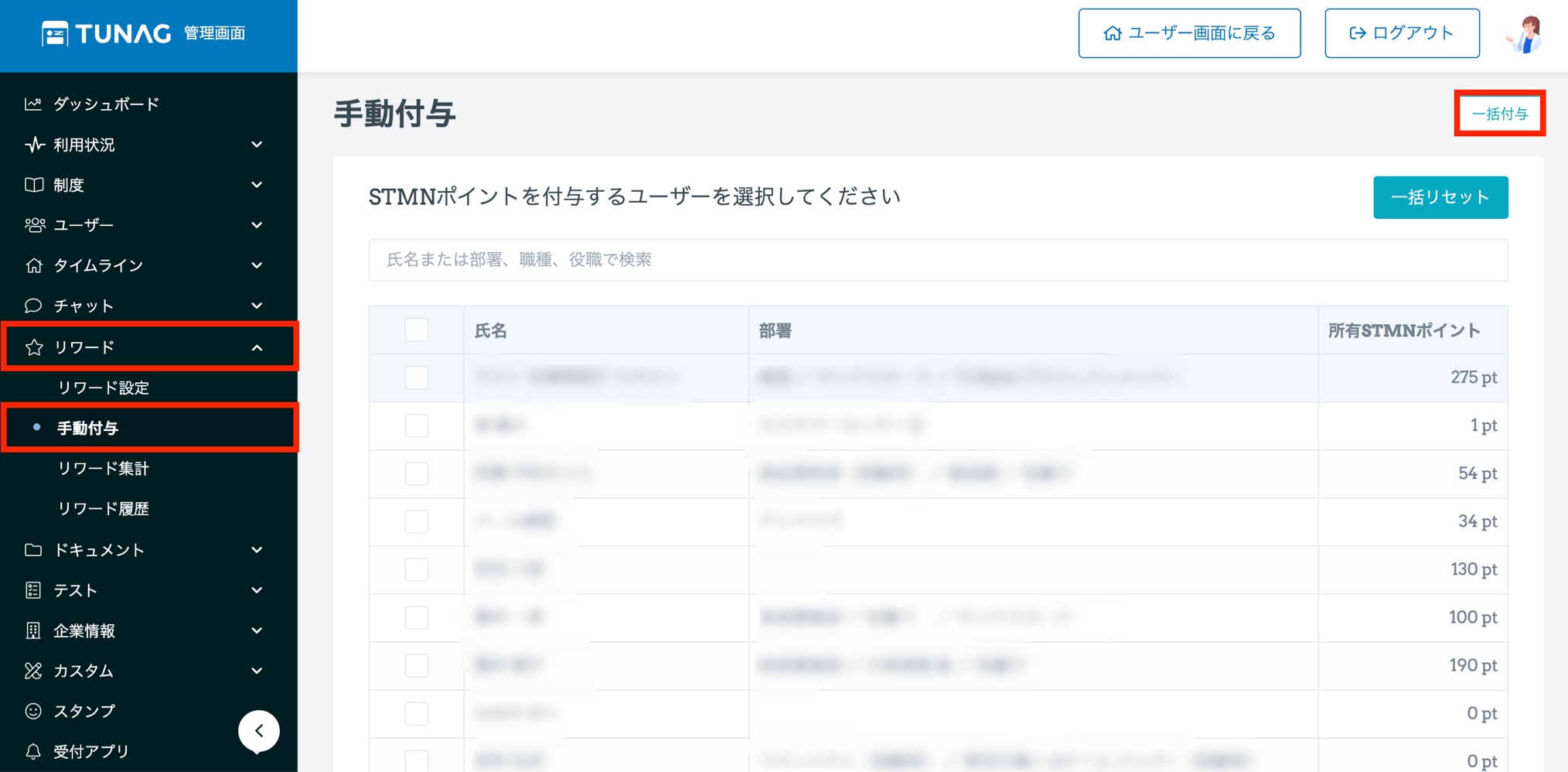Click the TUNAG logo icon

55,33
